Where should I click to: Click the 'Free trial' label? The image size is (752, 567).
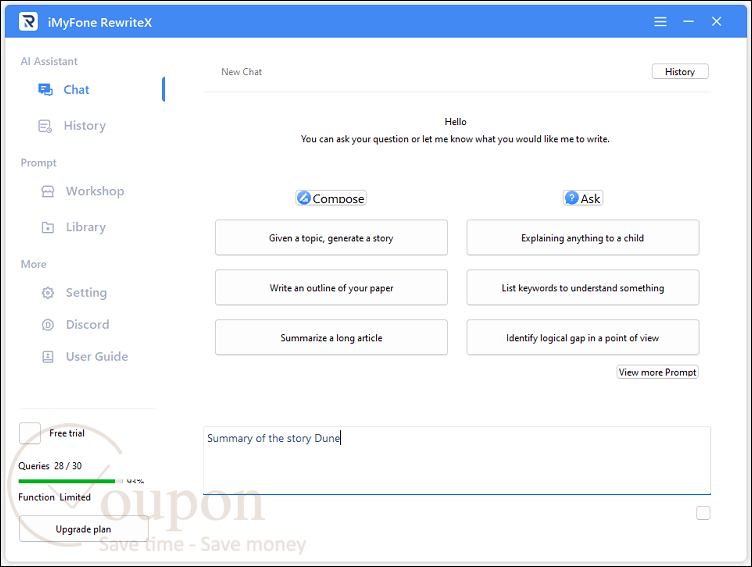click(67, 433)
